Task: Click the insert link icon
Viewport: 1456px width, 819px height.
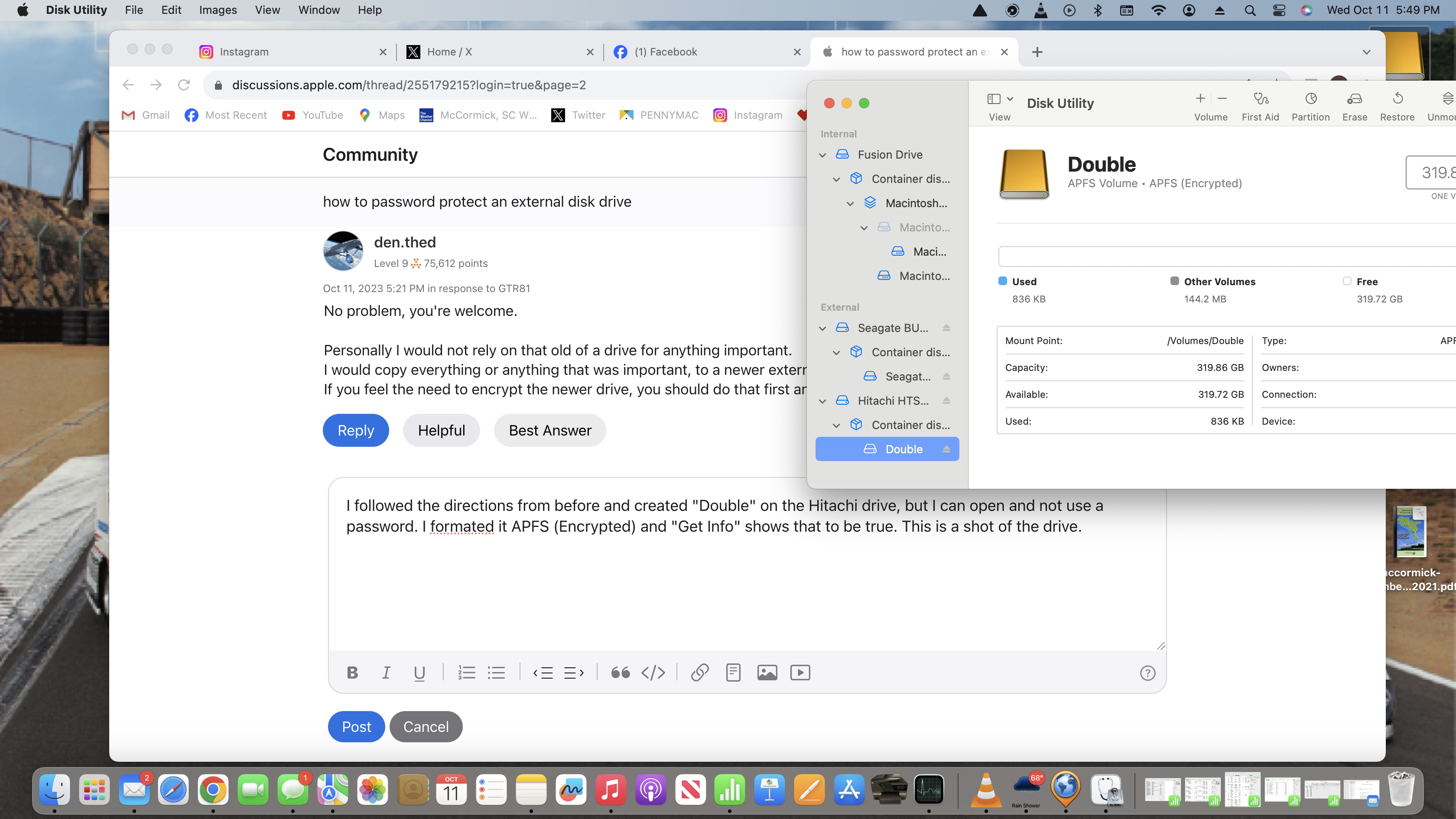Action: pyautogui.click(x=699, y=673)
